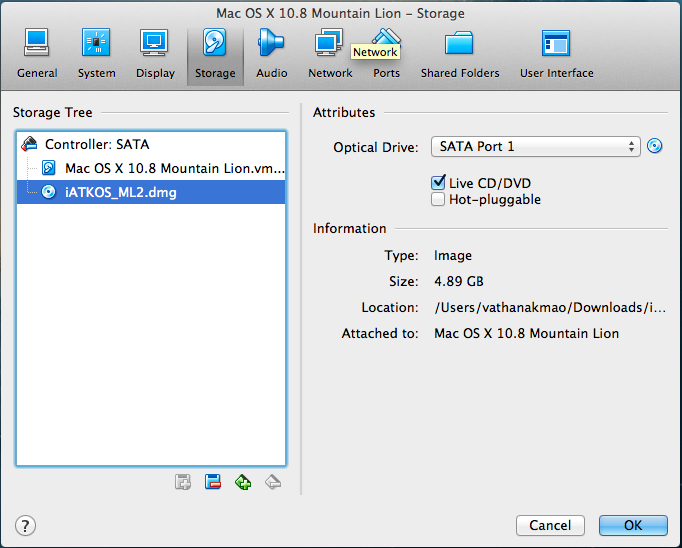Click remove storage attachment icon
Image resolution: width=682 pixels, height=548 pixels.
click(273, 482)
